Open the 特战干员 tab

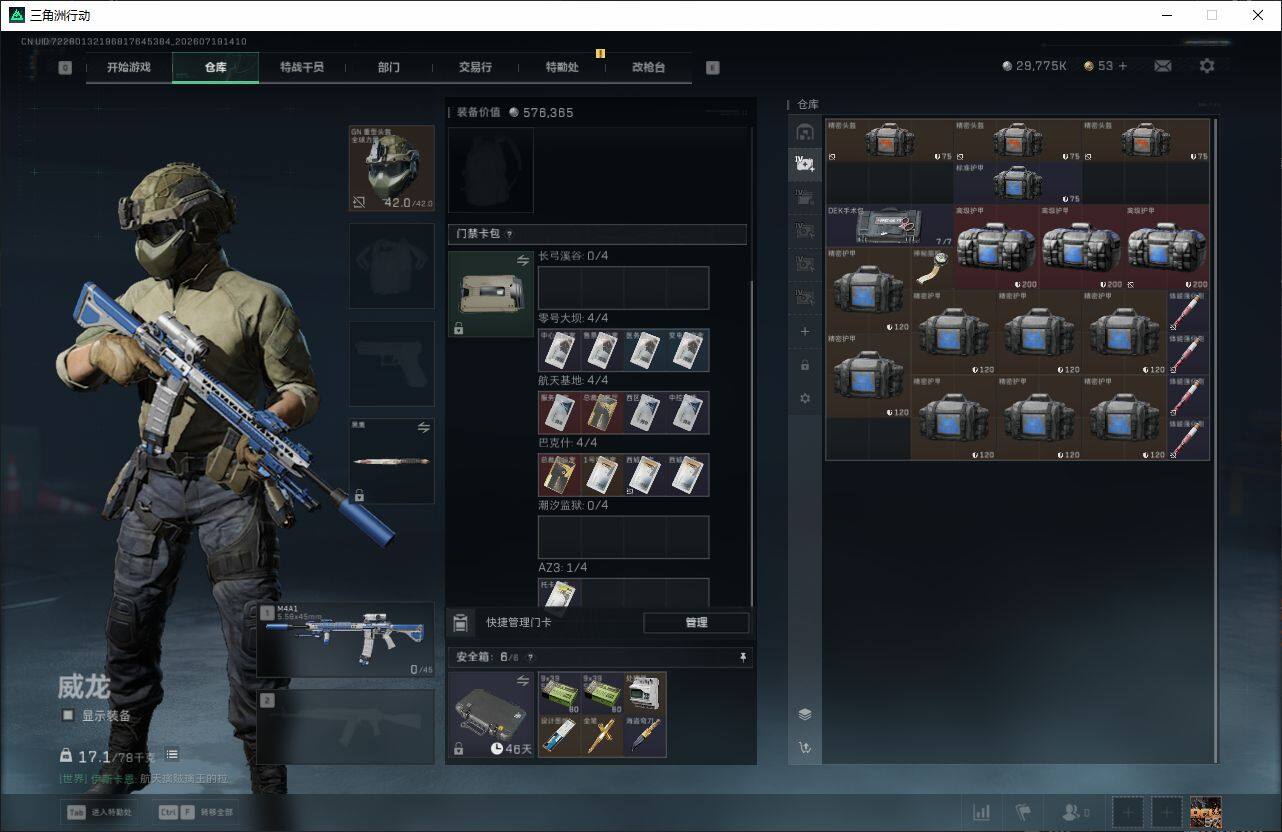pyautogui.click(x=301, y=67)
